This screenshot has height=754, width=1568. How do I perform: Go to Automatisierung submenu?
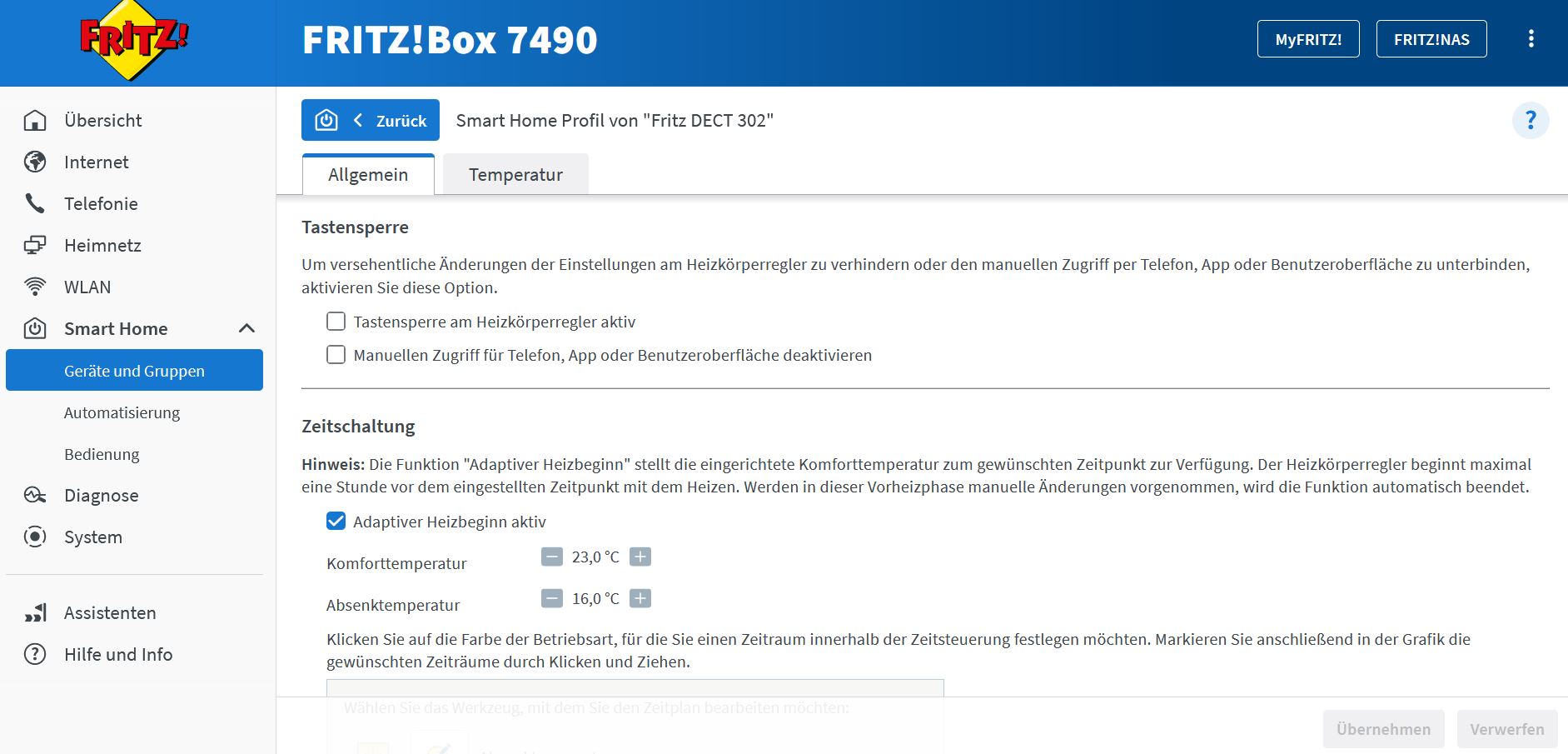[x=122, y=412]
